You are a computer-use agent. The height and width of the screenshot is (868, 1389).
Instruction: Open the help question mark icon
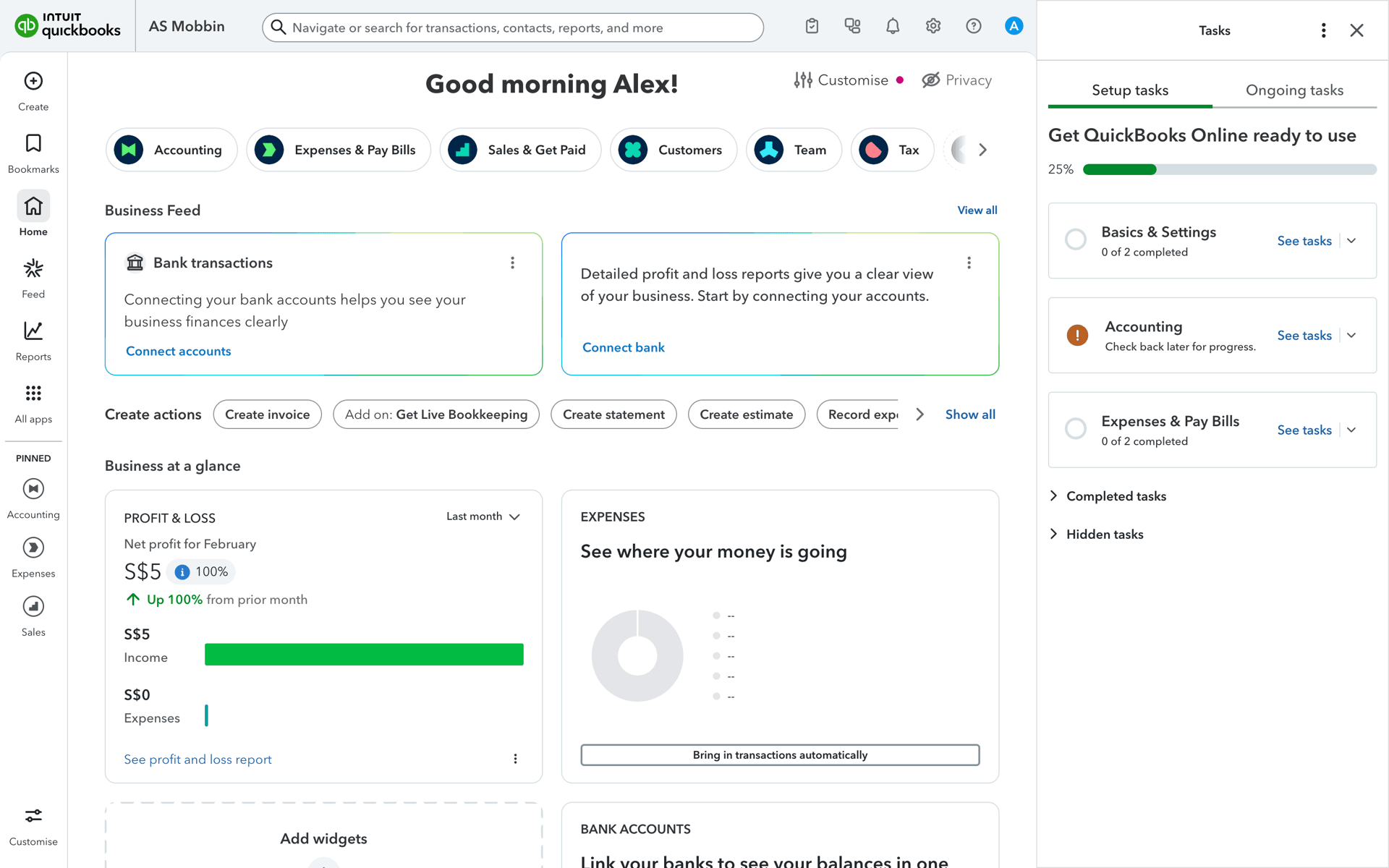(x=974, y=26)
